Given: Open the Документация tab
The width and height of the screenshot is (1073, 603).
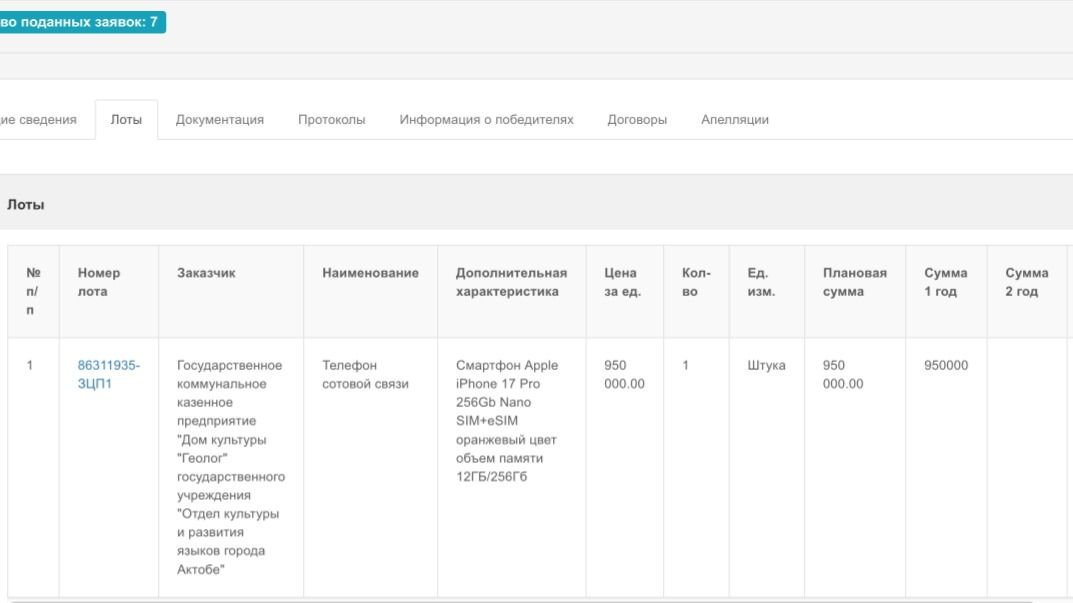Looking at the screenshot, I should 219,120.
